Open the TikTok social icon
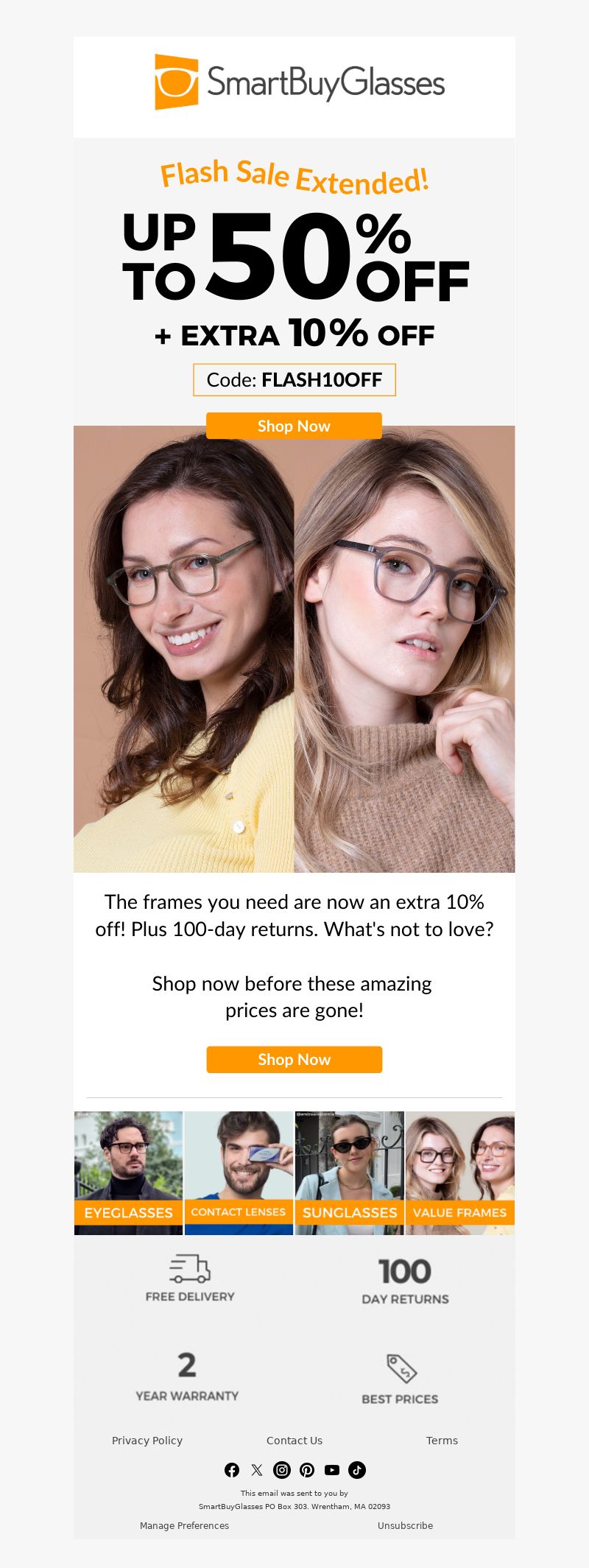The width and height of the screenshot is (589, 1568). [x=357, y=1470]
